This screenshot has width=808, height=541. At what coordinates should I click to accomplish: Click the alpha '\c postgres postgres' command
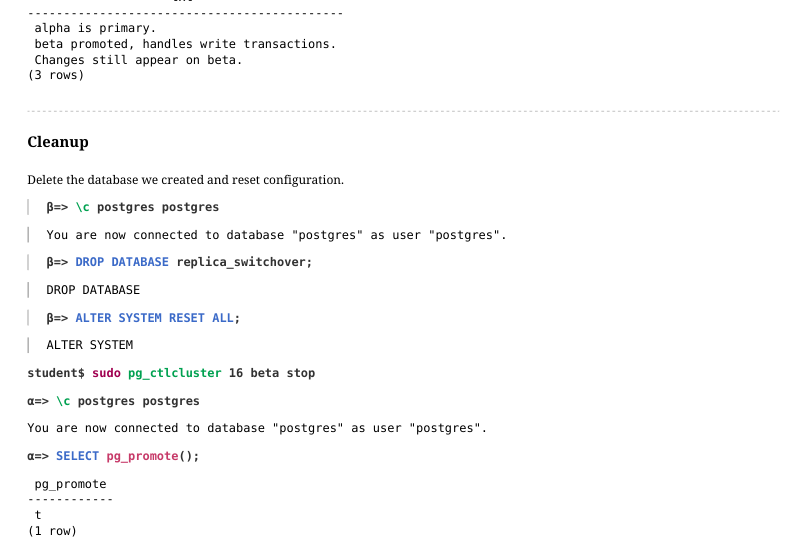113,401
